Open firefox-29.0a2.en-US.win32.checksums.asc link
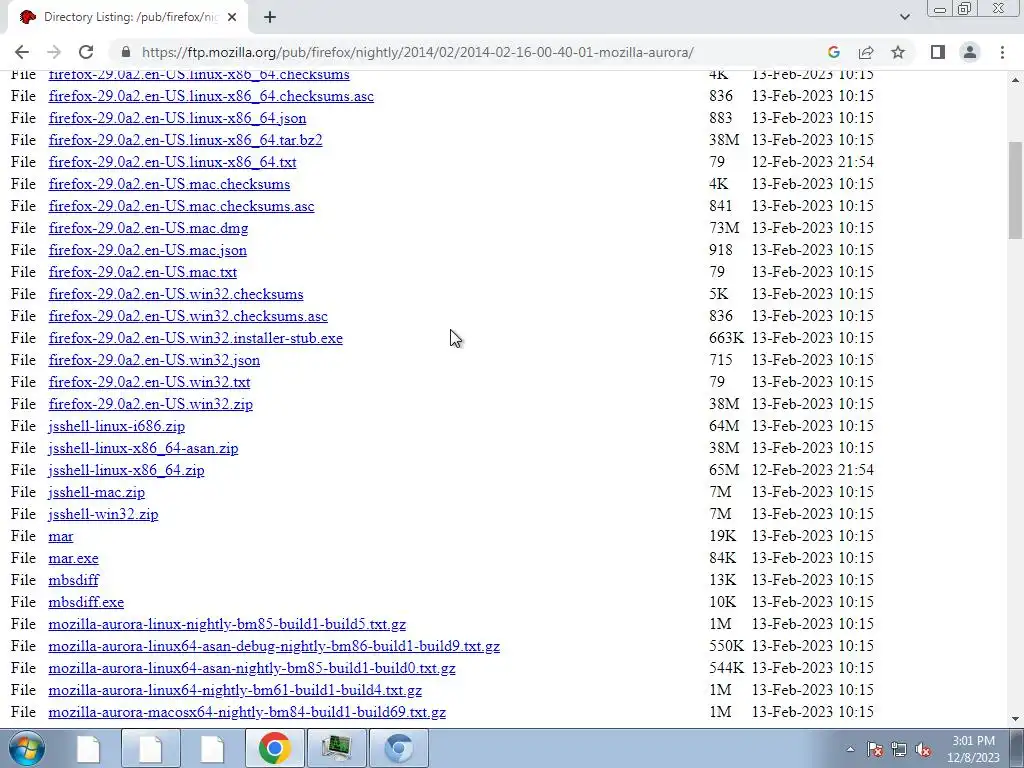Image resolution: width=1024 pixels, height=768 pixels. click(x=188, y=316)
